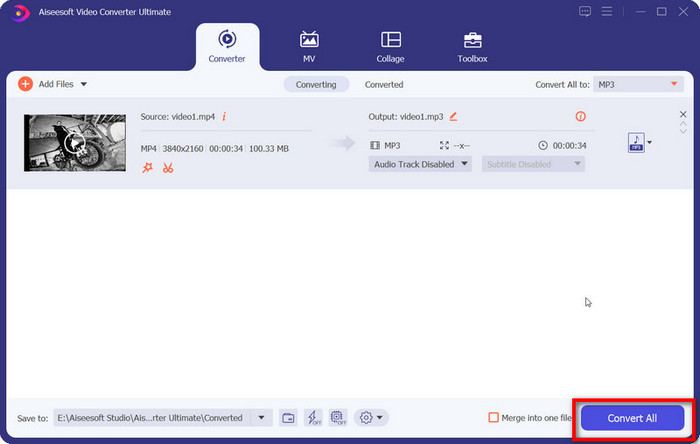Switch to the MV tab
The height and width of the screenshot is (444, 700).
click(309, 46)
